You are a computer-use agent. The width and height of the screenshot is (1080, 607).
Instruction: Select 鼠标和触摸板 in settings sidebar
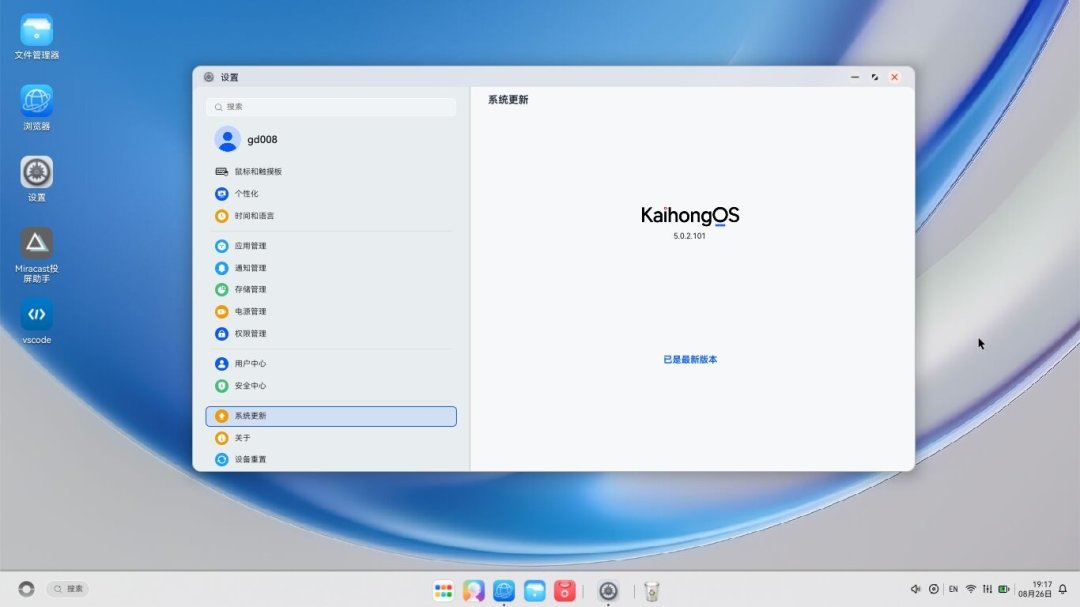[x=331, y=172]
